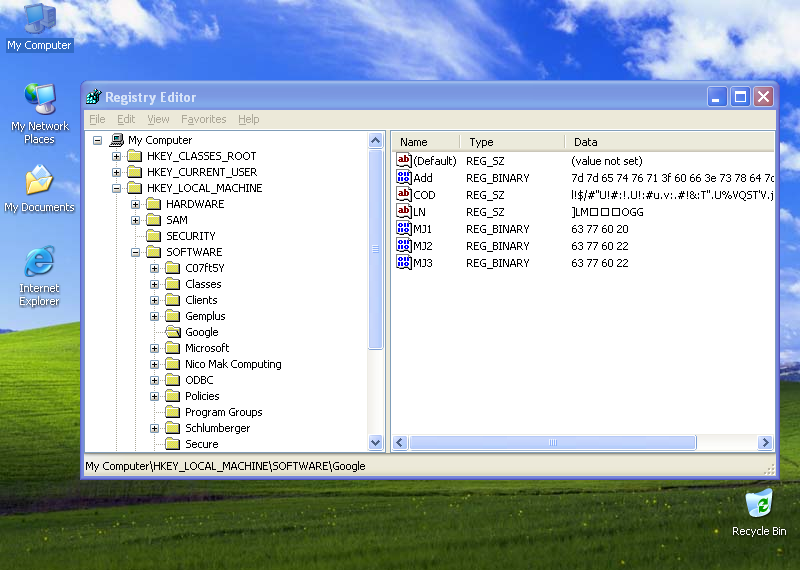Select the My Network Places desktop icon
The height and width of the screenshot is (570, 800).
tap(39, 114)
